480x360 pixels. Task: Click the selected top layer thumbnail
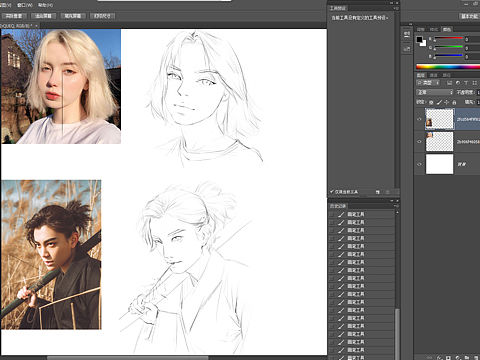coord(440,119)
